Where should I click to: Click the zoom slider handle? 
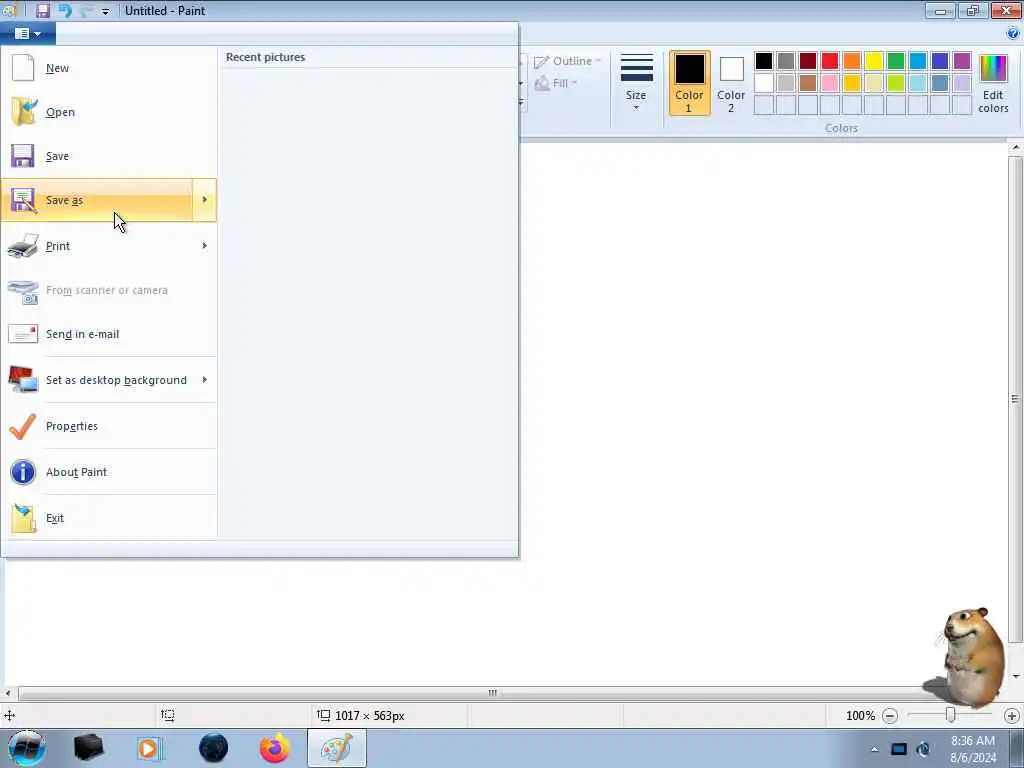[x=951, y=716]
